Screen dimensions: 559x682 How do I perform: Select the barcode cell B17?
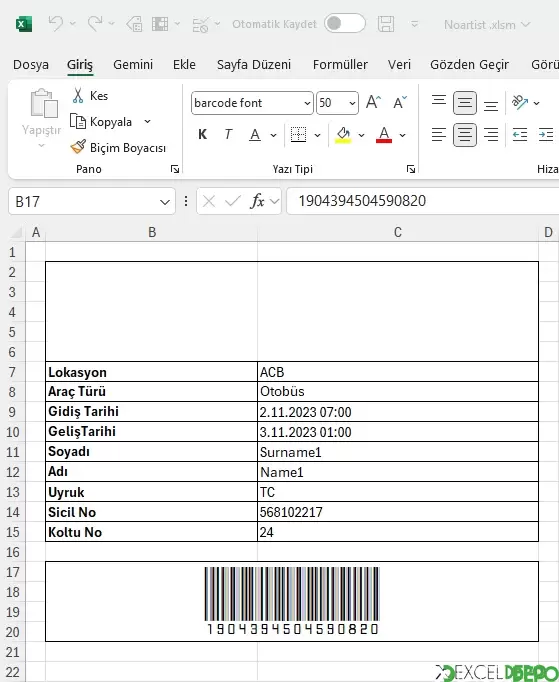(292, 601)
